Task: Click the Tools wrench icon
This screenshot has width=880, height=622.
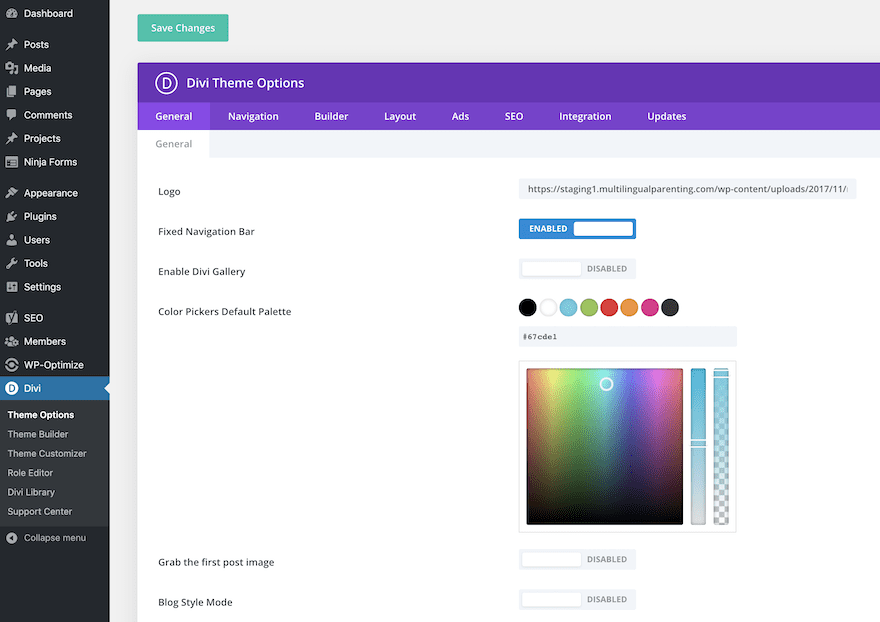Action: click(x=12, y=263)
